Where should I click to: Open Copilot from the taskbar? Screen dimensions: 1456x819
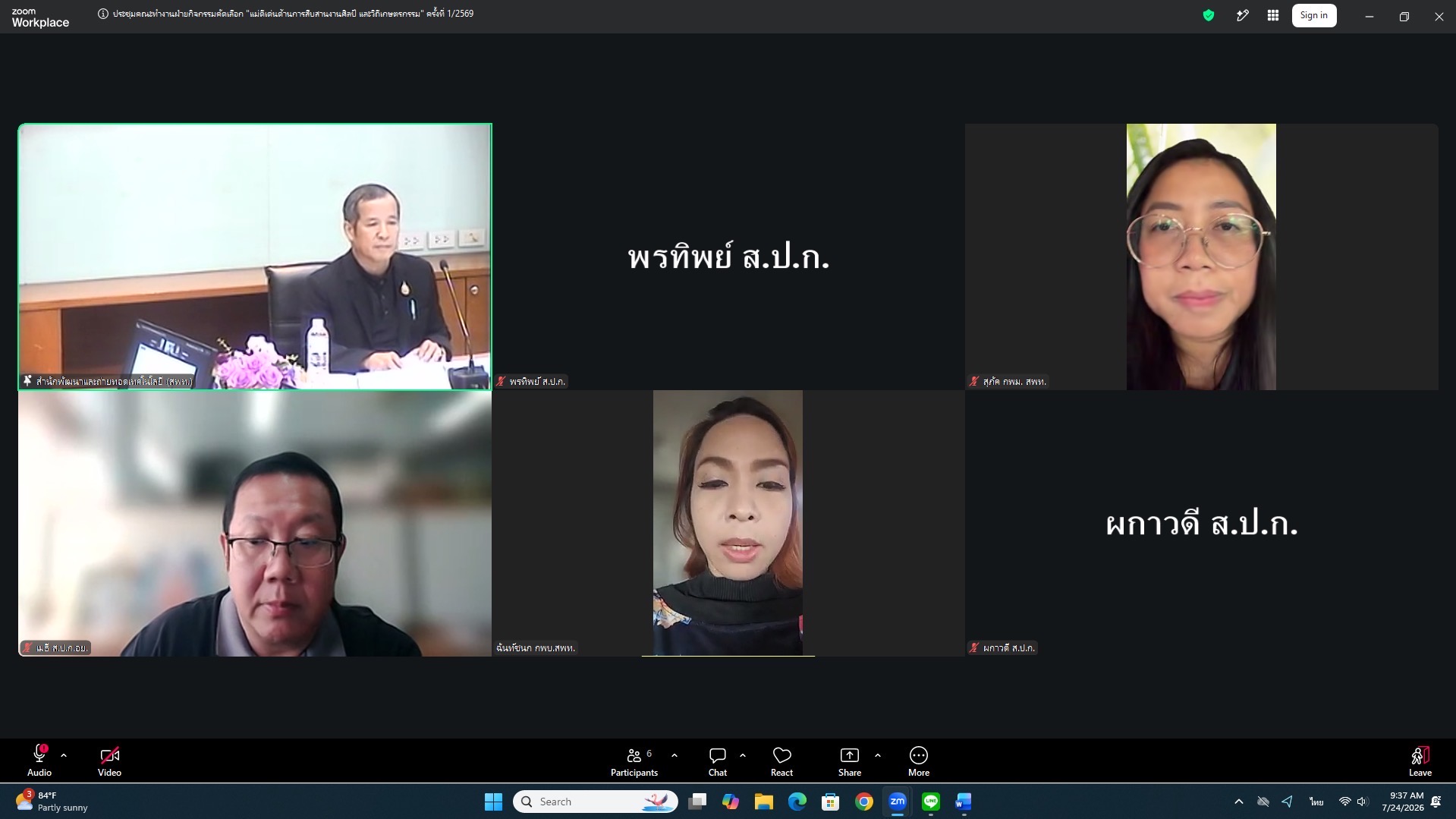[x=731, y=802]
